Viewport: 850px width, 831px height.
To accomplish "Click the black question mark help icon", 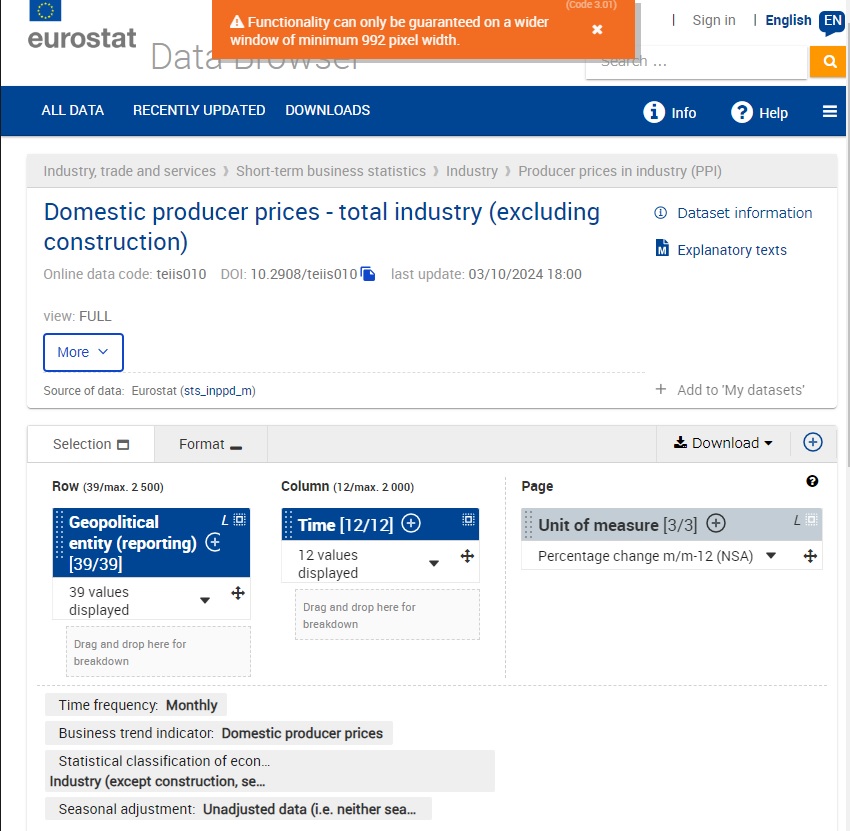I will (812, 482).
